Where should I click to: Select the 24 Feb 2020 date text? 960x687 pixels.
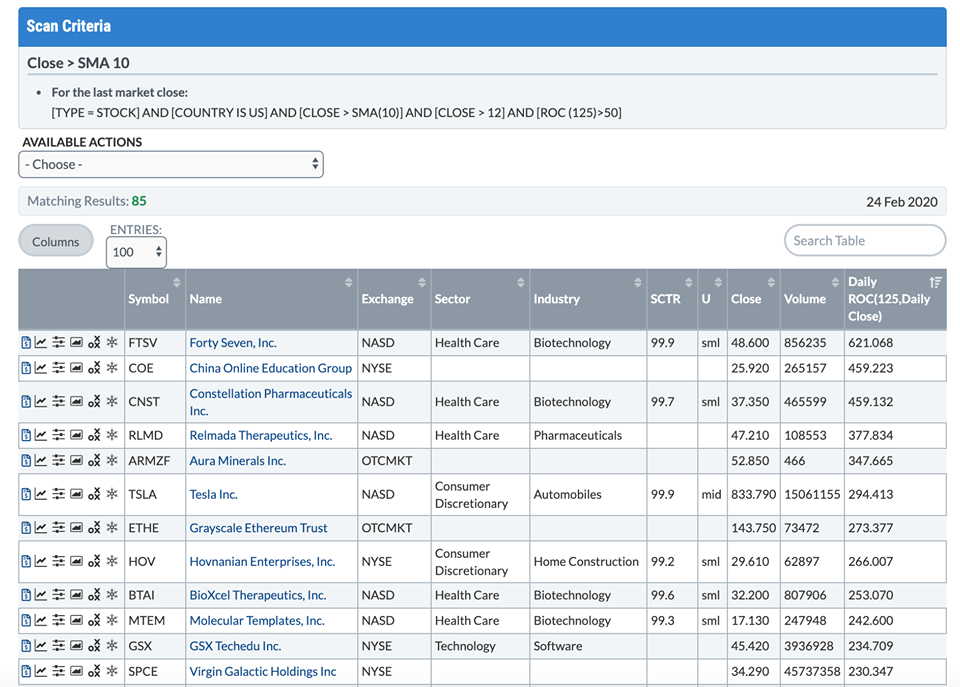coord(901,201)
